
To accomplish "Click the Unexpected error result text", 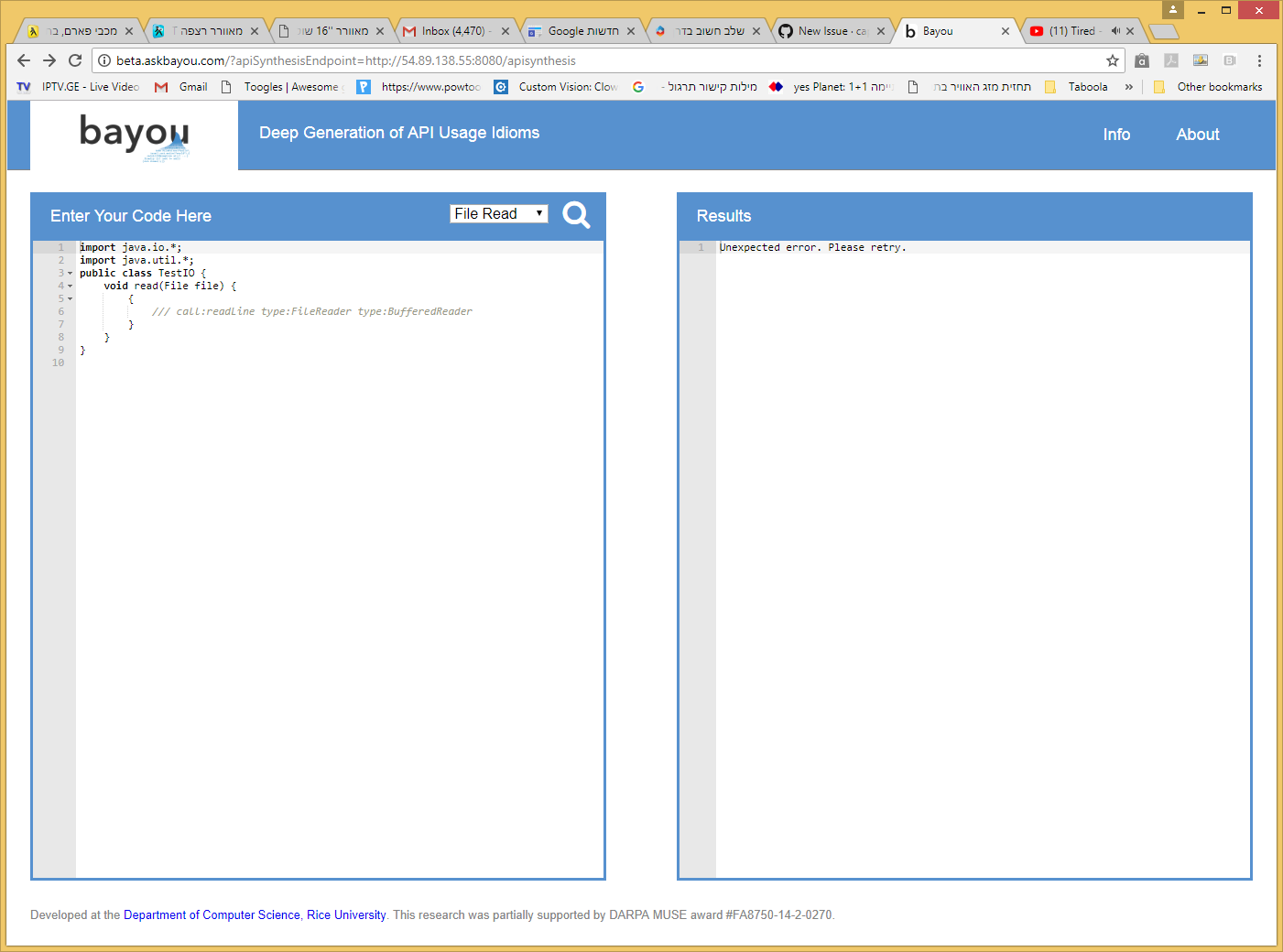I will [813, 247].
